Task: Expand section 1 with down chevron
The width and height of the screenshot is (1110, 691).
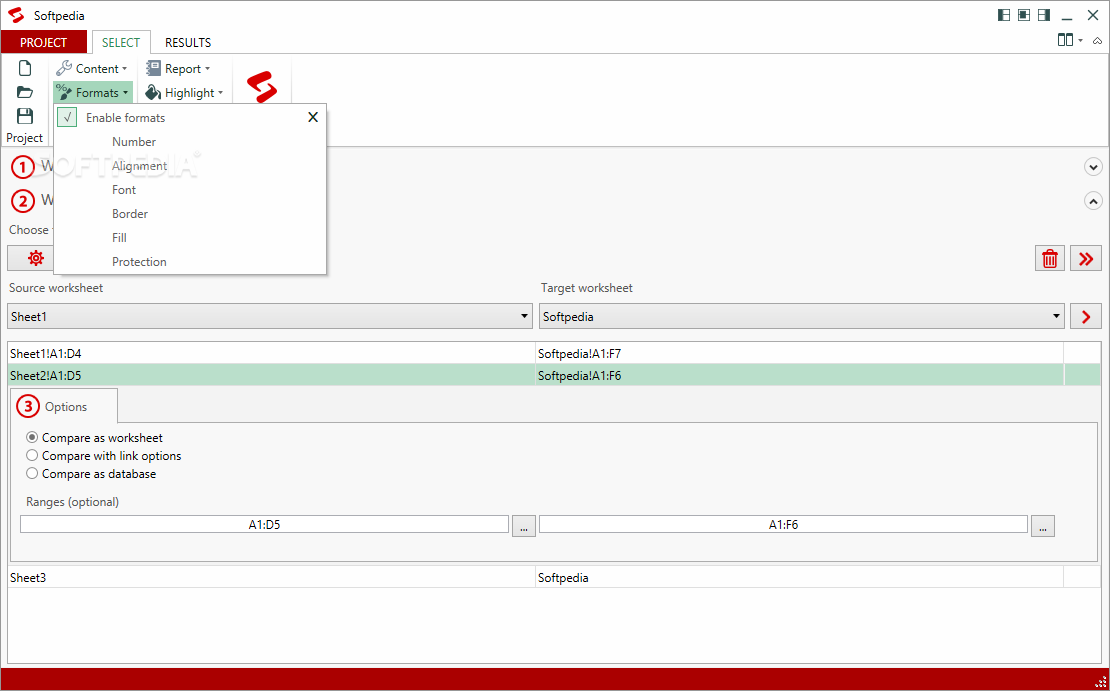Action: 1093,167
